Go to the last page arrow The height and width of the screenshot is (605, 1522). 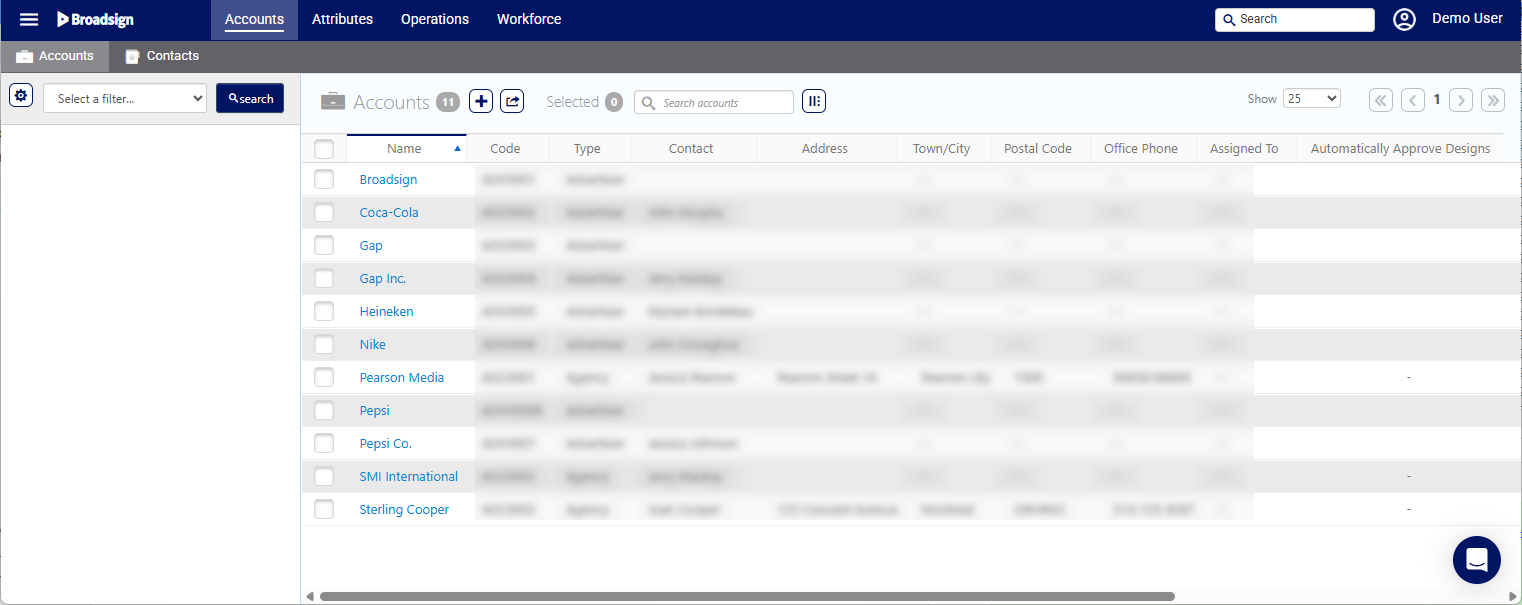[1493, 100]
